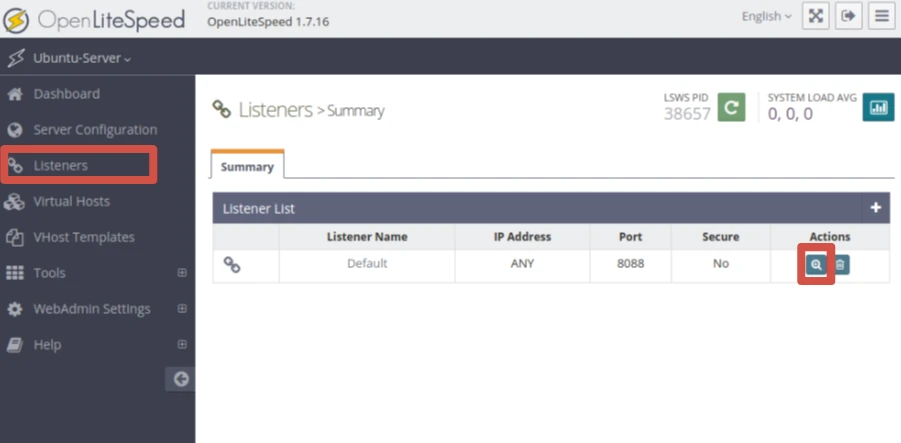901x443 pixels.
Task: Click the Secure column header
Action: [x=721, y=237]
